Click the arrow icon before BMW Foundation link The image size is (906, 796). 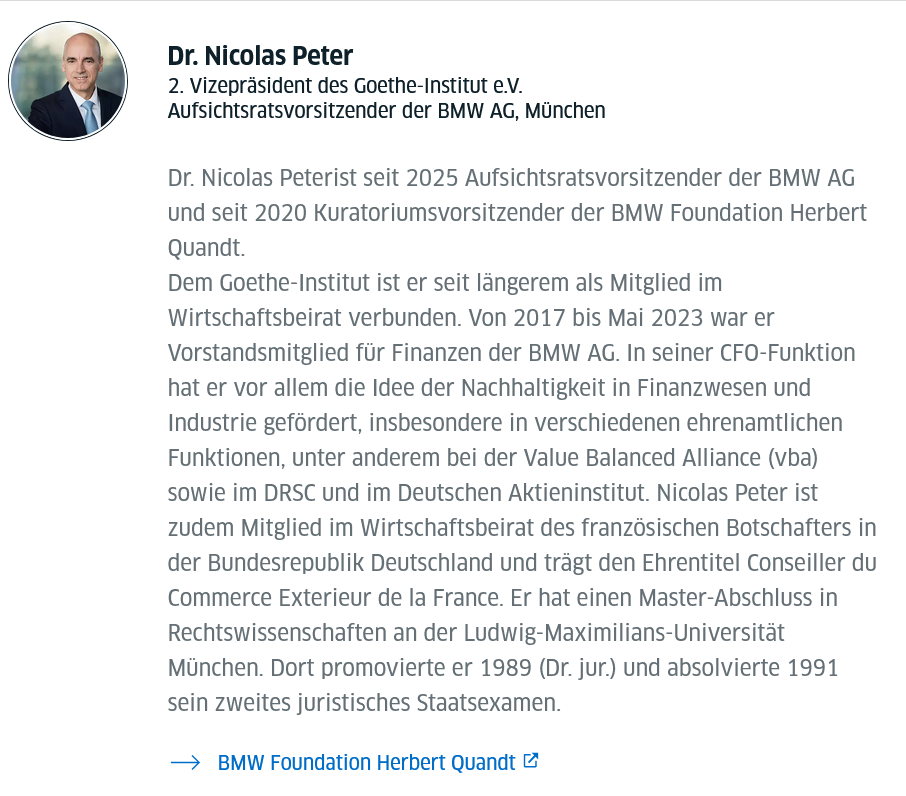[x=186, y=762]
